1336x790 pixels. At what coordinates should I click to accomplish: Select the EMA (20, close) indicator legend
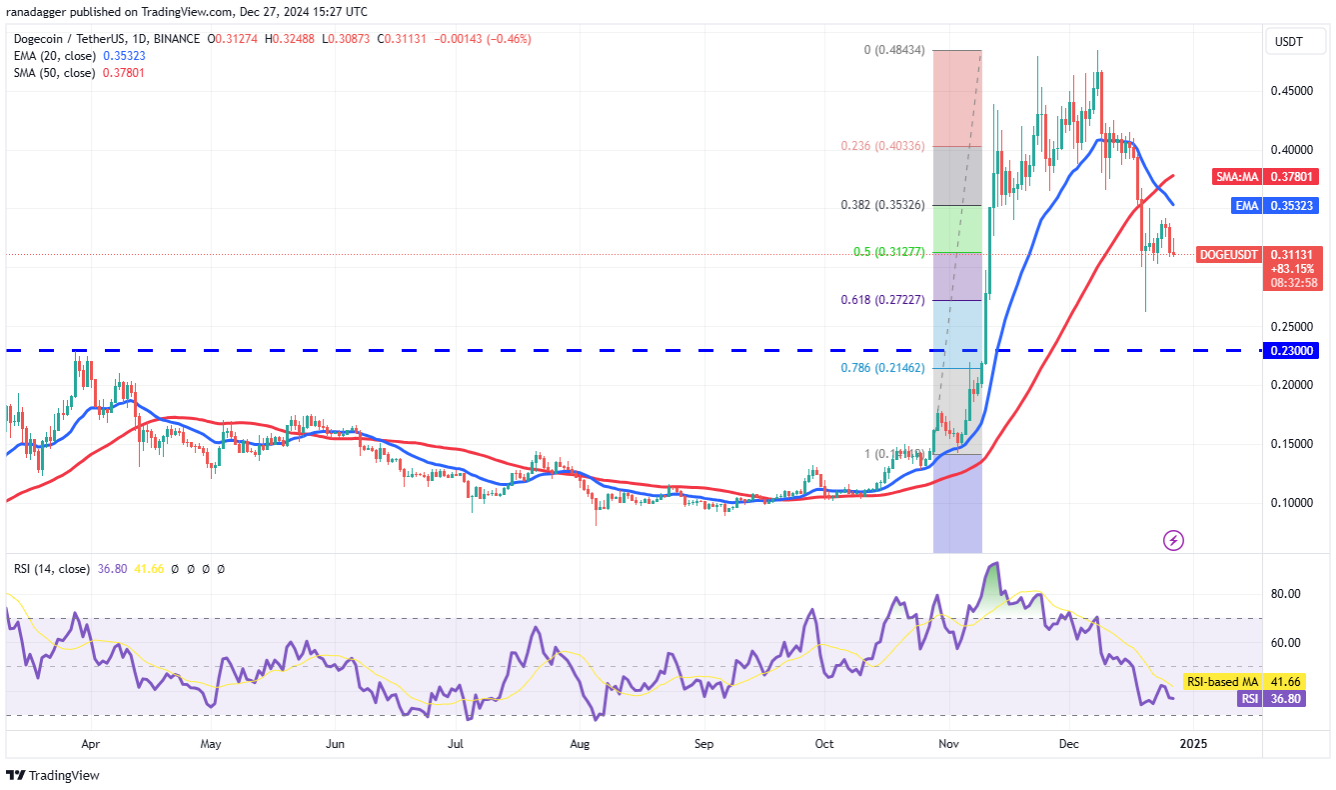pos(56,56)
